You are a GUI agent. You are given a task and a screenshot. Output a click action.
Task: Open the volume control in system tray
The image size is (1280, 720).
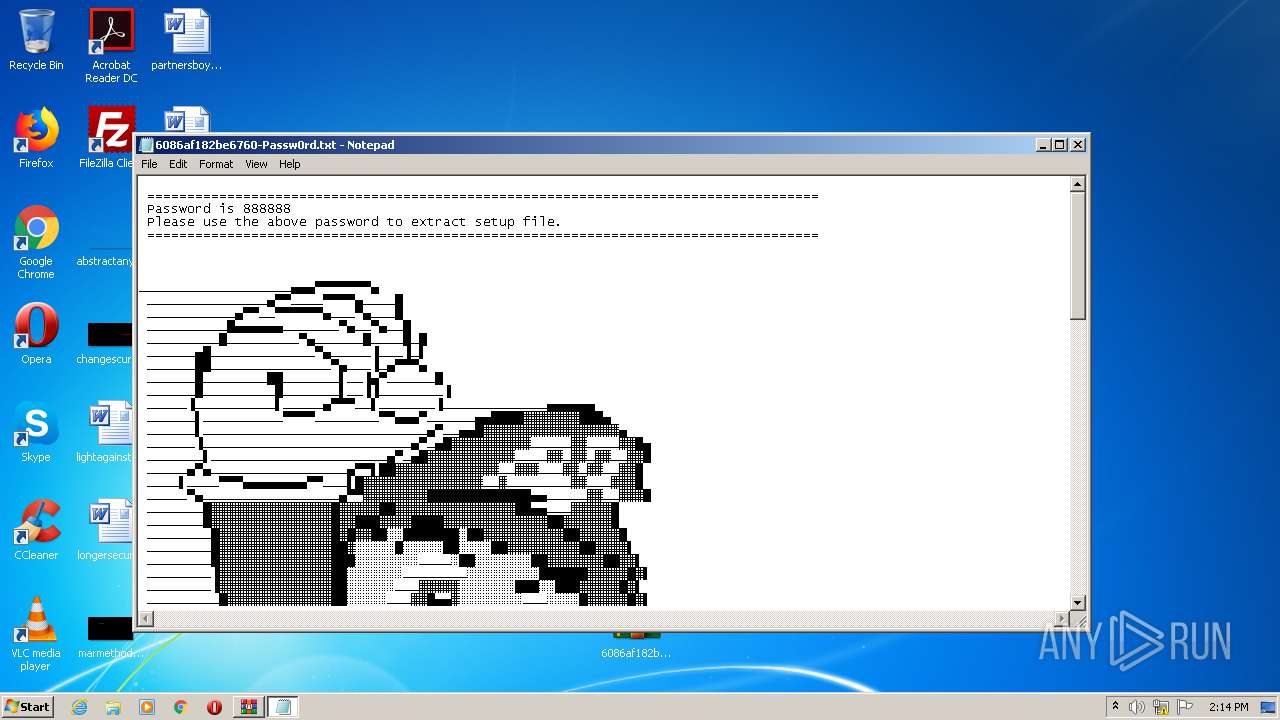tap(1137, 707)
